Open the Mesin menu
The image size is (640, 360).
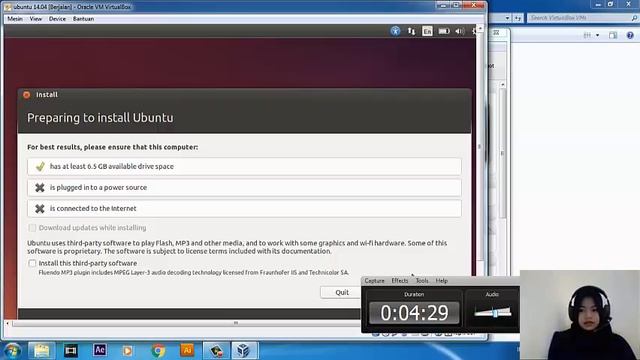15,19
